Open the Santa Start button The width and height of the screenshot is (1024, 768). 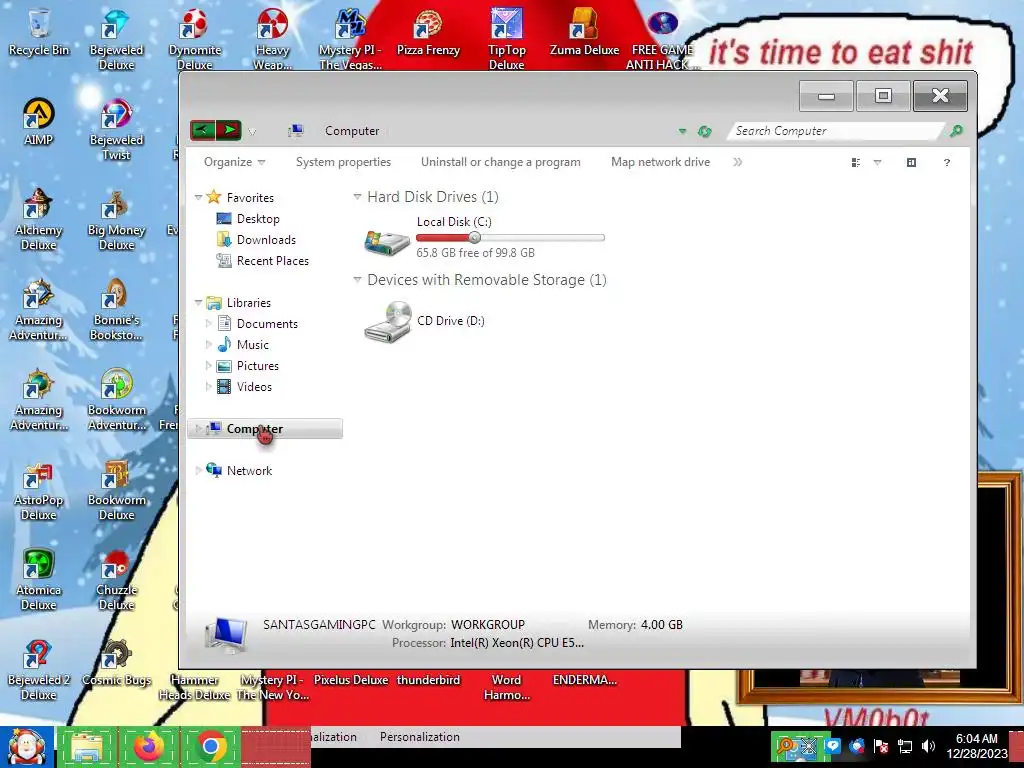pyautogui.click(x=27, y=747)
